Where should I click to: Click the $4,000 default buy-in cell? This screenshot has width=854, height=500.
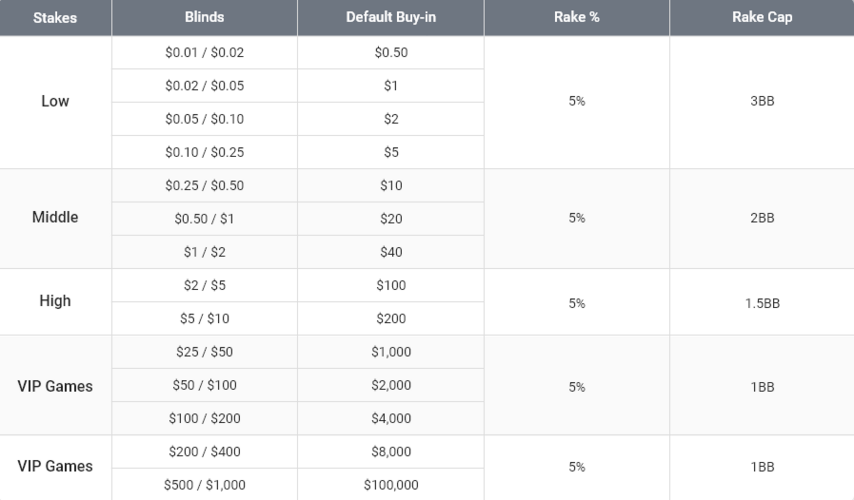391,418
